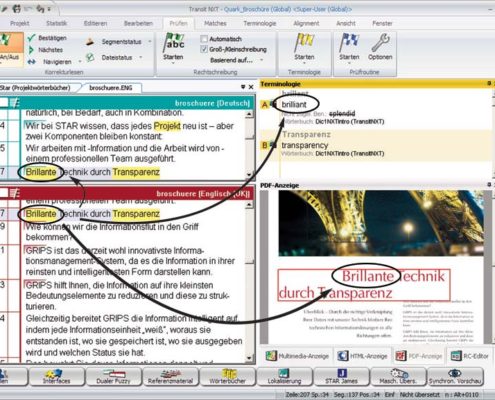Image resolution: width=495 pixels, height=400 pixels.
Task: Close the editor pane with X
Action: coord(251,87)
